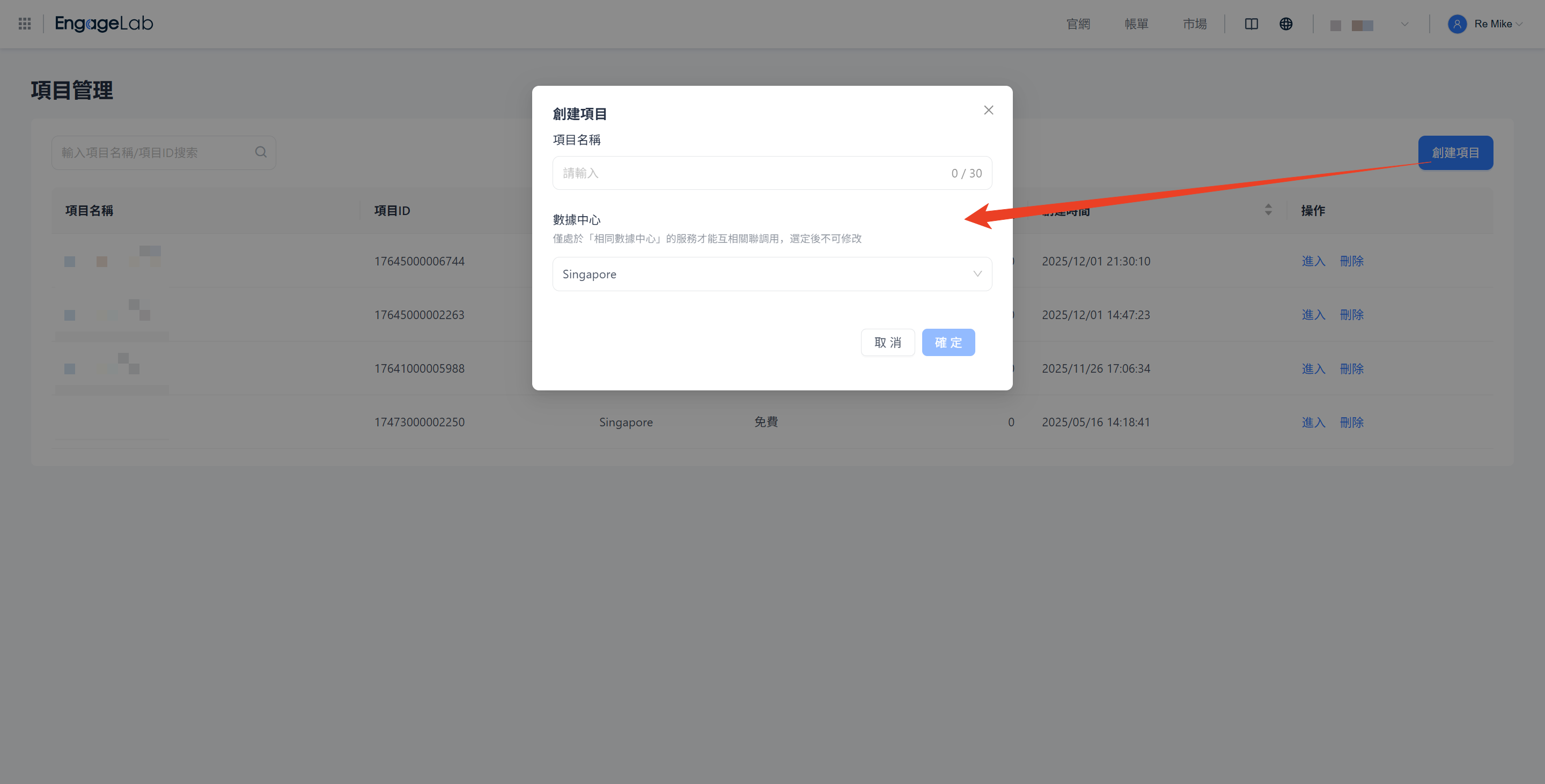Click the search magnifier icon
This screenshot has height=784, width=1545.
coord(260,152)
